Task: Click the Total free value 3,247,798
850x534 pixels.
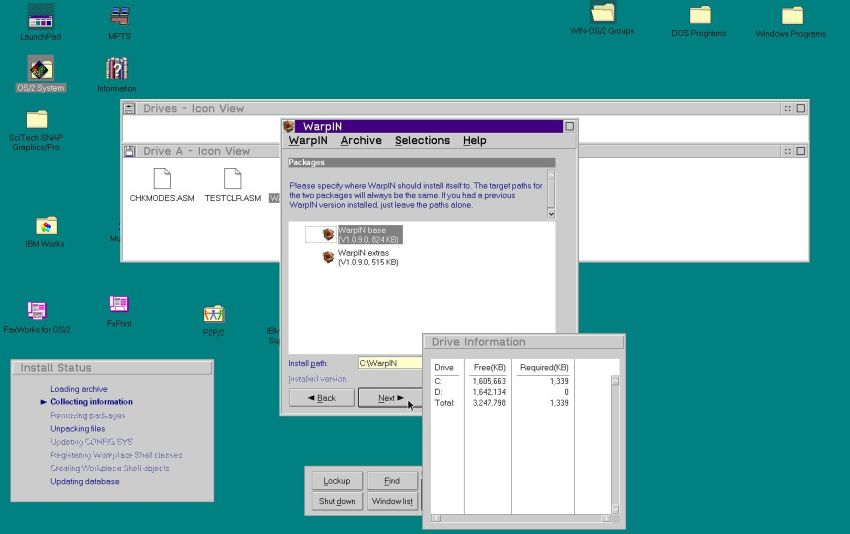Action: pyautogui.click(x=490, y=403)
